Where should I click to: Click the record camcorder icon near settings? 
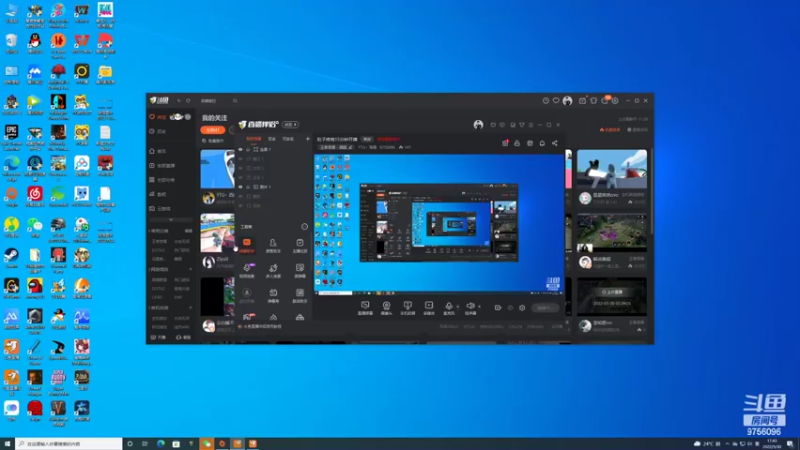pyautogui.click(x=497, y=308)
